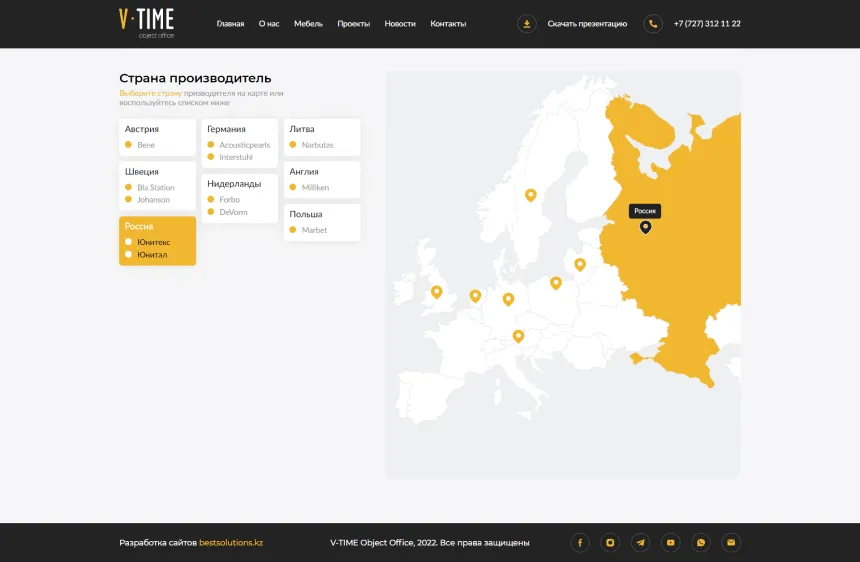Select the Швеция country card heading
860x562 pixels.
pos(142,172)
